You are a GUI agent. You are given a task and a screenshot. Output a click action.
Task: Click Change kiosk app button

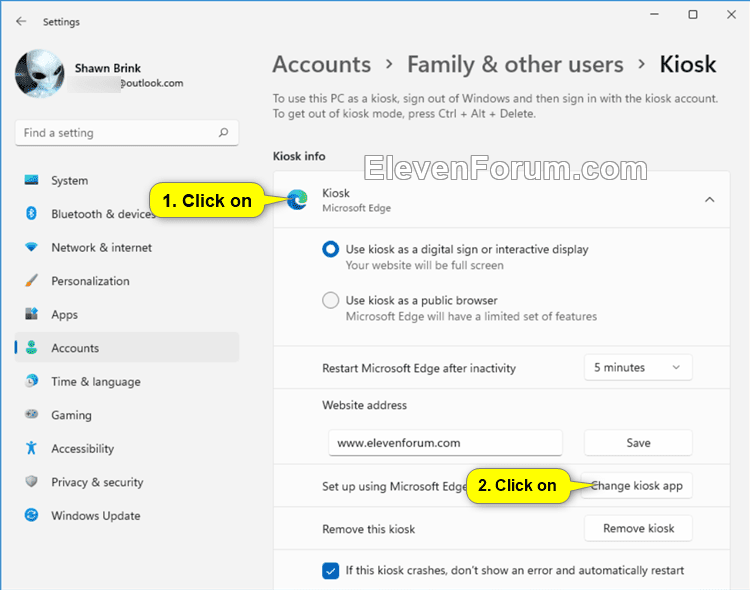(637, 486)
